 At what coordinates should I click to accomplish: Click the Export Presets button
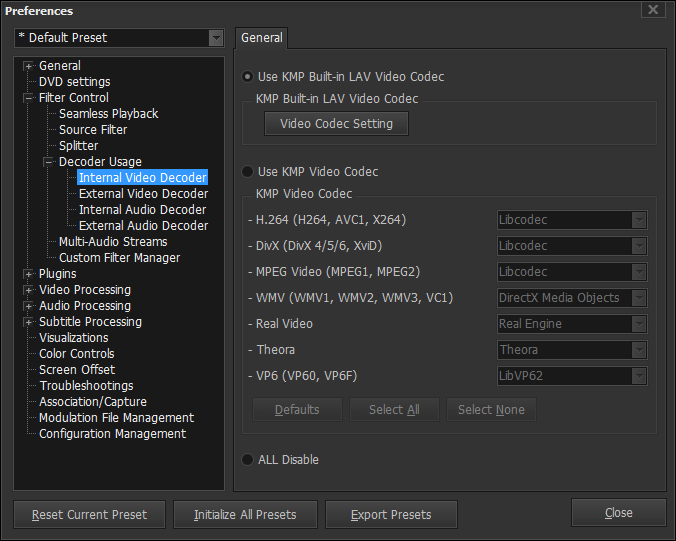click(391, 514)
